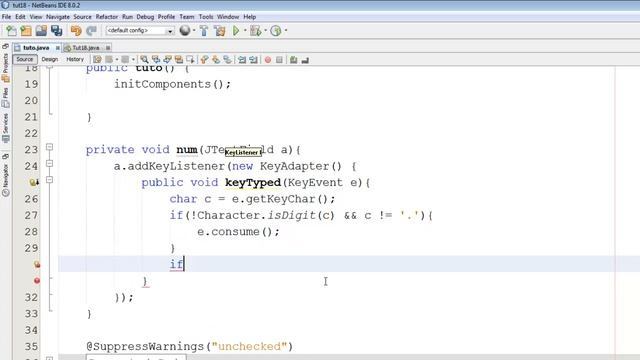
Task: Click the Stop Macro Recording icon
Action: pos(279,60)
